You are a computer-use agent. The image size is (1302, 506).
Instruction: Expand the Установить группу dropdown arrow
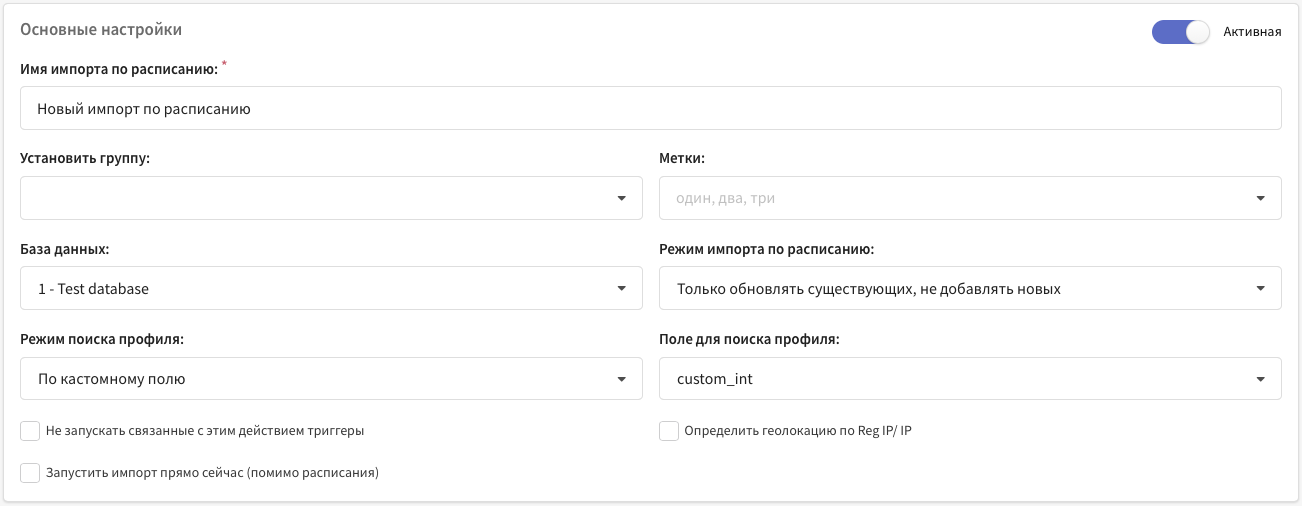(x=621, y=198)
